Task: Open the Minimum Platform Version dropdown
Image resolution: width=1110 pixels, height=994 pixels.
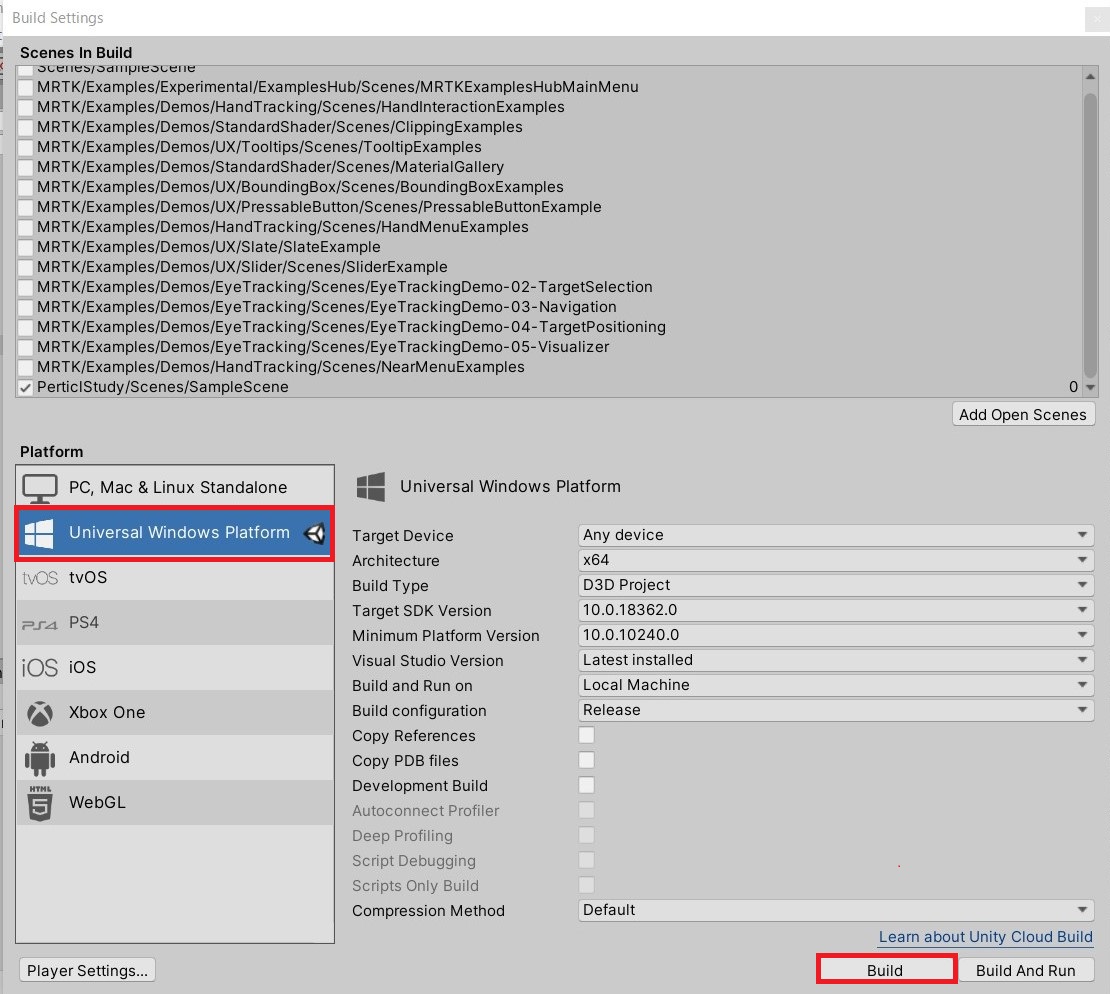Action: point(835,635)
